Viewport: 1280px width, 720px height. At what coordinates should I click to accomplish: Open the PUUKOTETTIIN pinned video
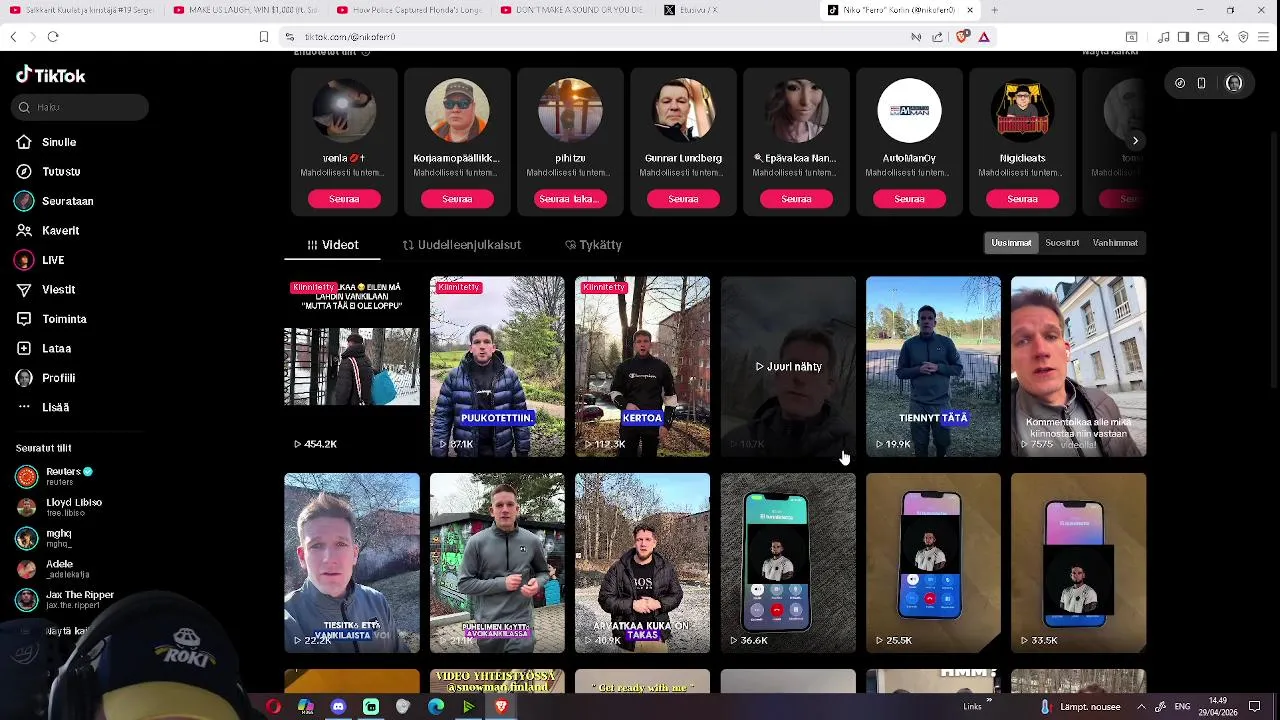tap(497, 367)
